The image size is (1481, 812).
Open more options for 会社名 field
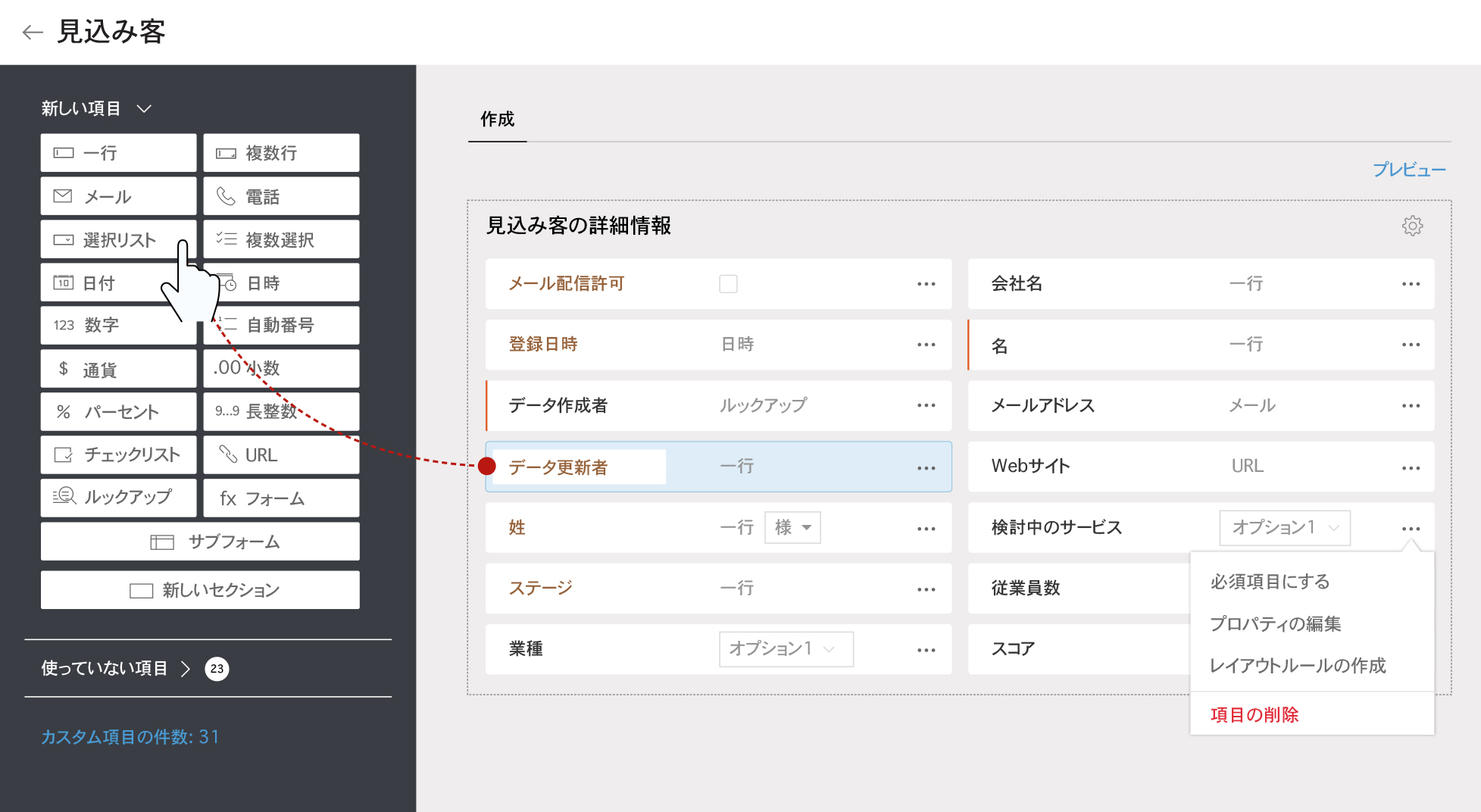(x=1411, y=284)
